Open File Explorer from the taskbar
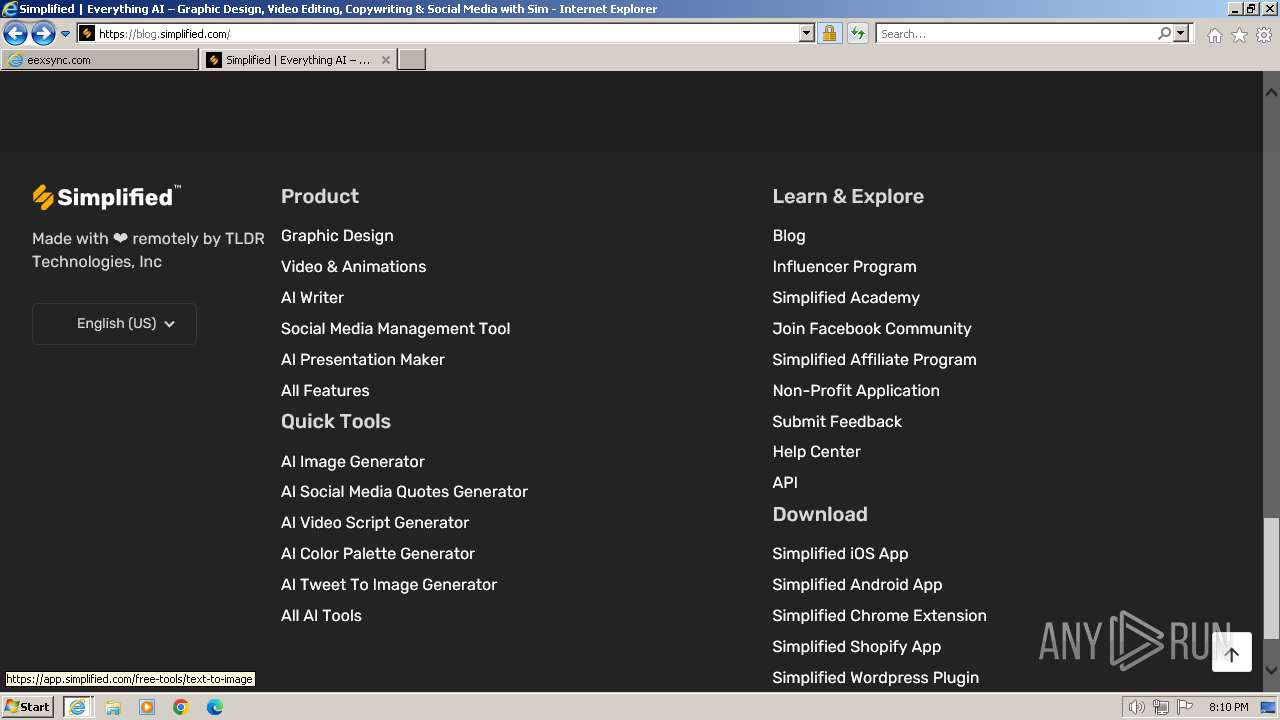This screenshot has height=720, width=1280. tap(113, 707)
